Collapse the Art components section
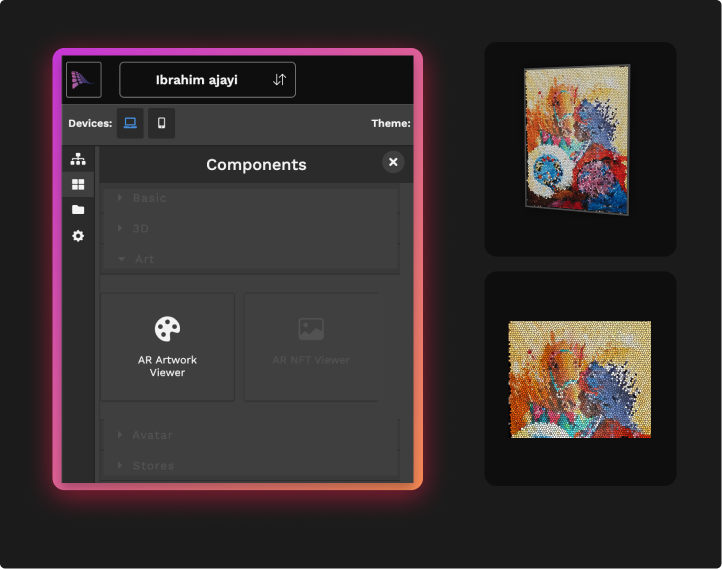The image size is (722, 569). (144, 259)
